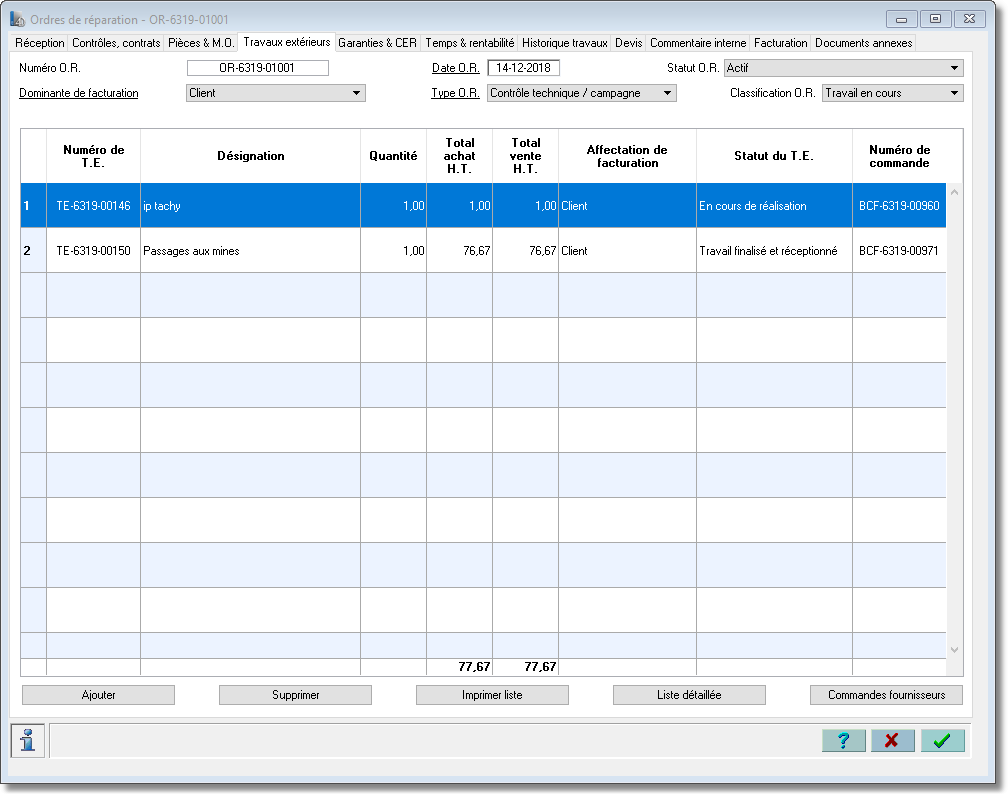The width and height of the screenshot is (1008, 796).
Task: Cancel with the red X button
Action: pyautogui.click(x=892, y=740)
